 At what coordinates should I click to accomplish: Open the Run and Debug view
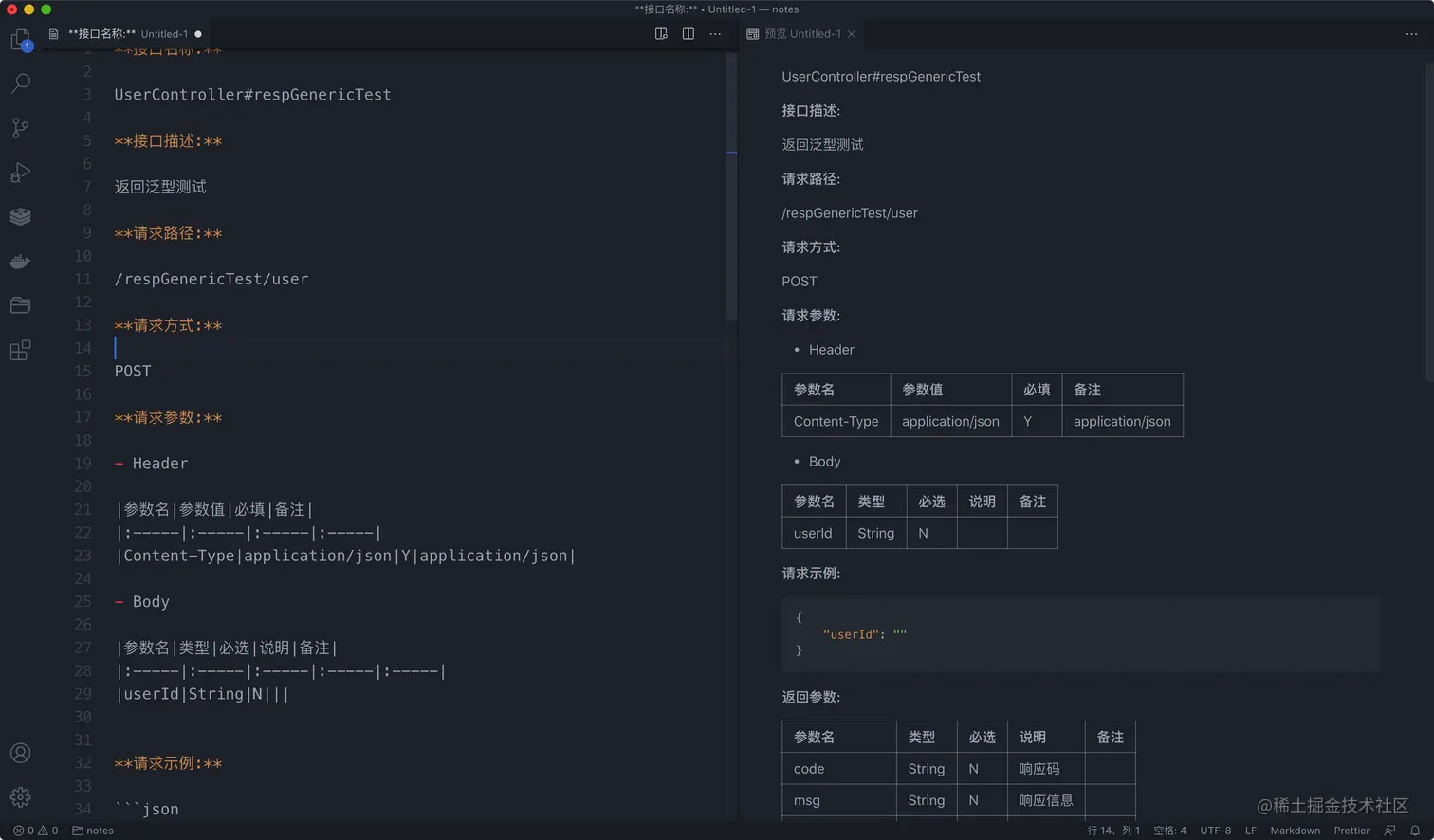pyautogui.click(x=20, y=173)
